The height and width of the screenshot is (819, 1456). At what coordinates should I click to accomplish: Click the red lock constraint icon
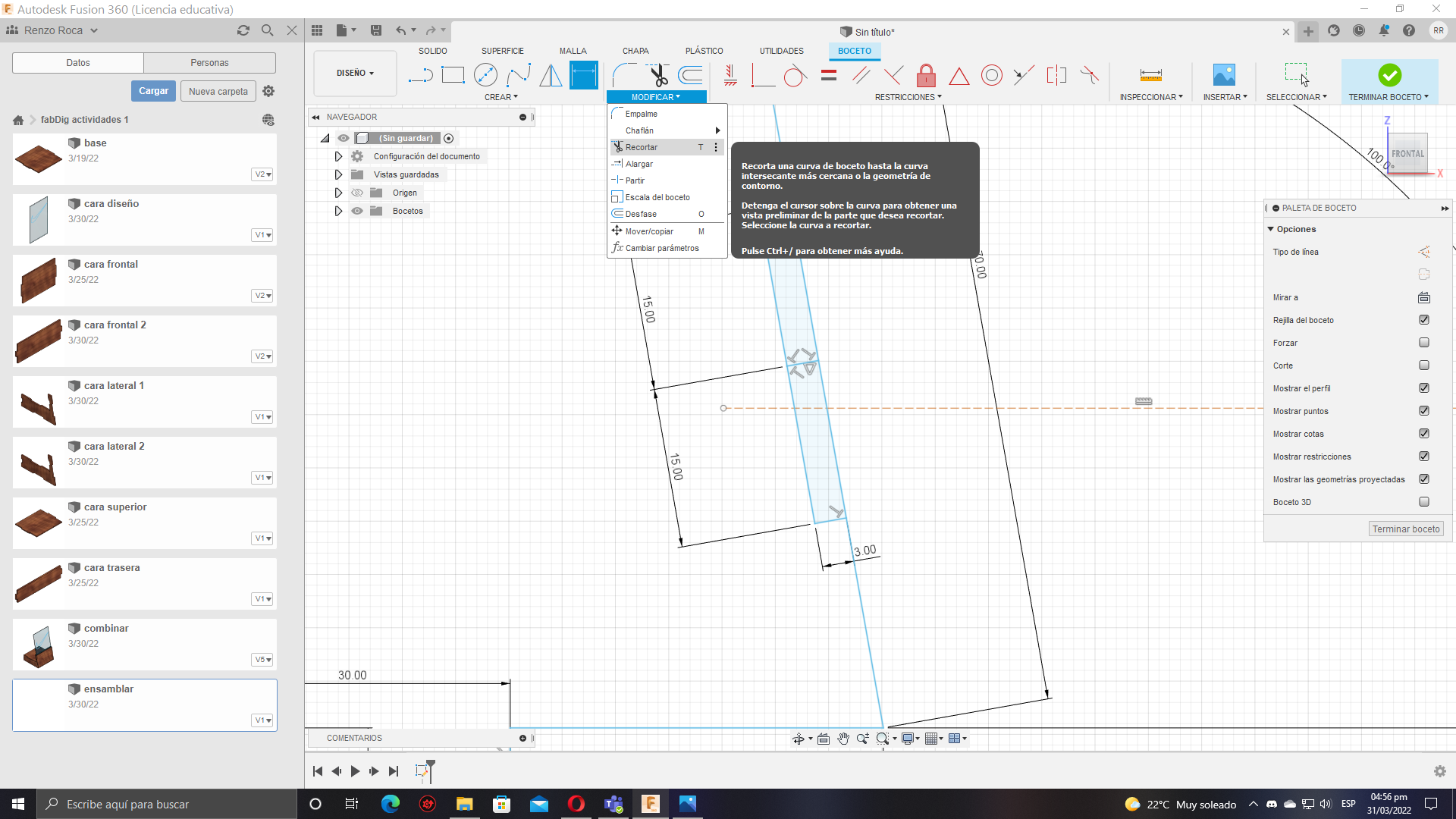coord(926,75)
